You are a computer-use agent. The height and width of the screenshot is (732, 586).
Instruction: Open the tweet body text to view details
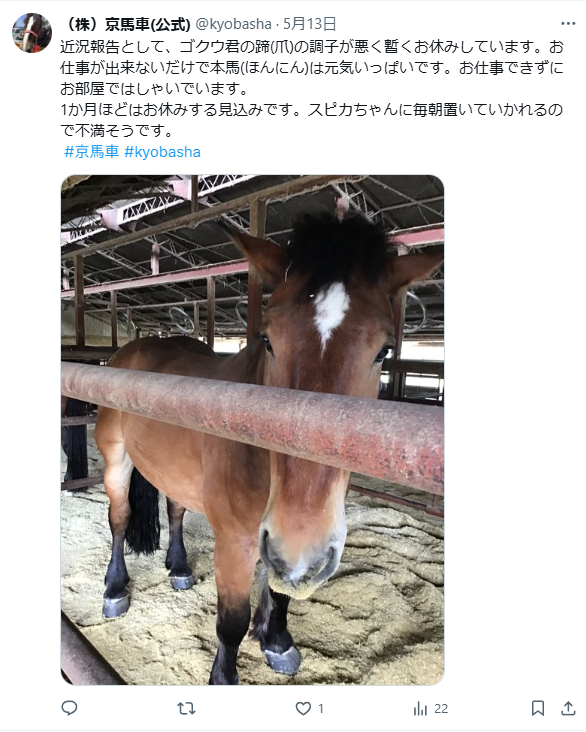click(312, 89)
